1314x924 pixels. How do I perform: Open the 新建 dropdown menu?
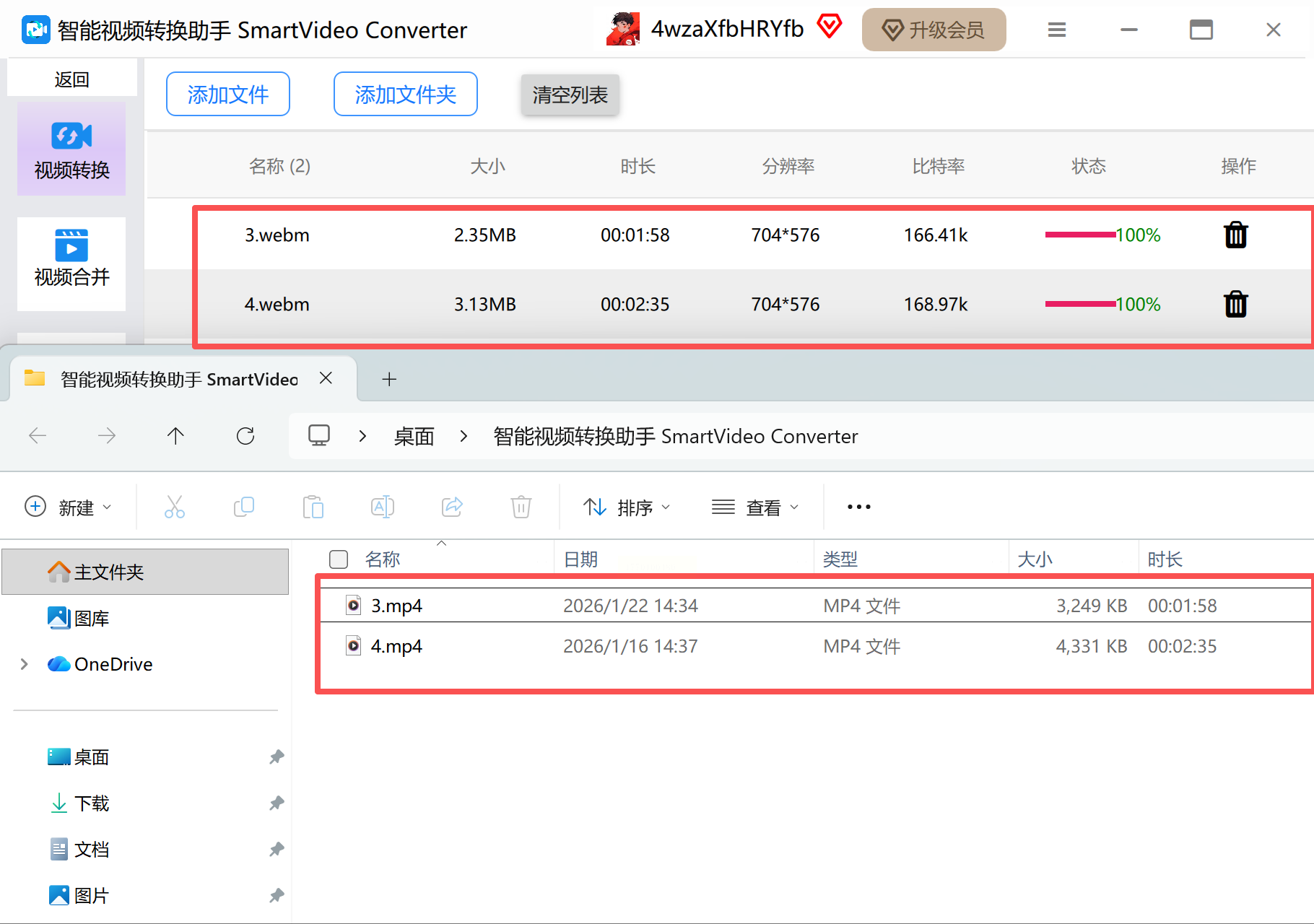pos(69,507)
